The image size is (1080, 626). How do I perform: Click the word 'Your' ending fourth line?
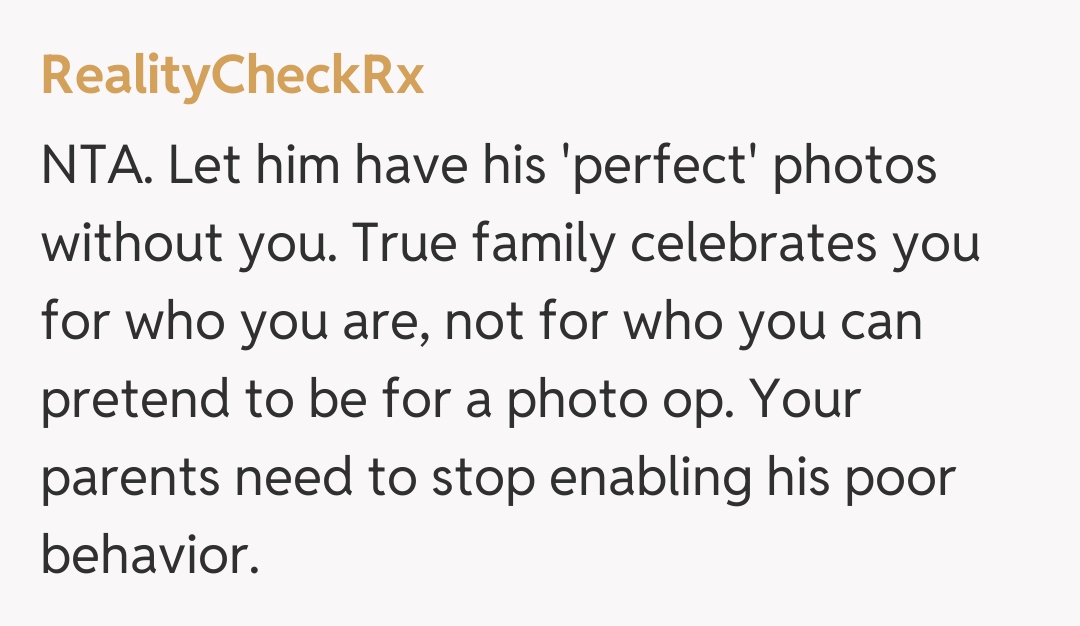tap(805, 401)
